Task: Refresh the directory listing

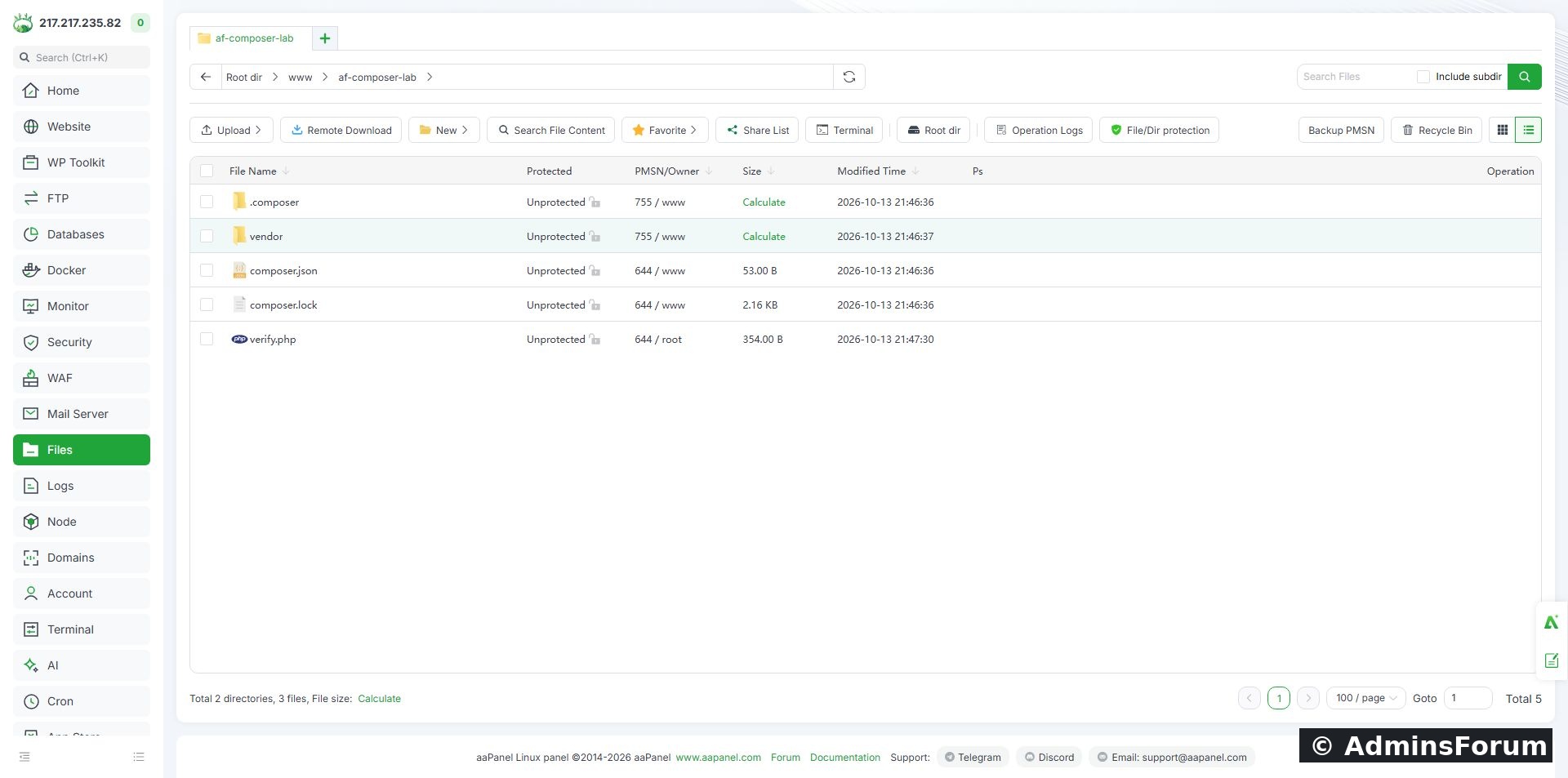Action: [x=849, y=77]
